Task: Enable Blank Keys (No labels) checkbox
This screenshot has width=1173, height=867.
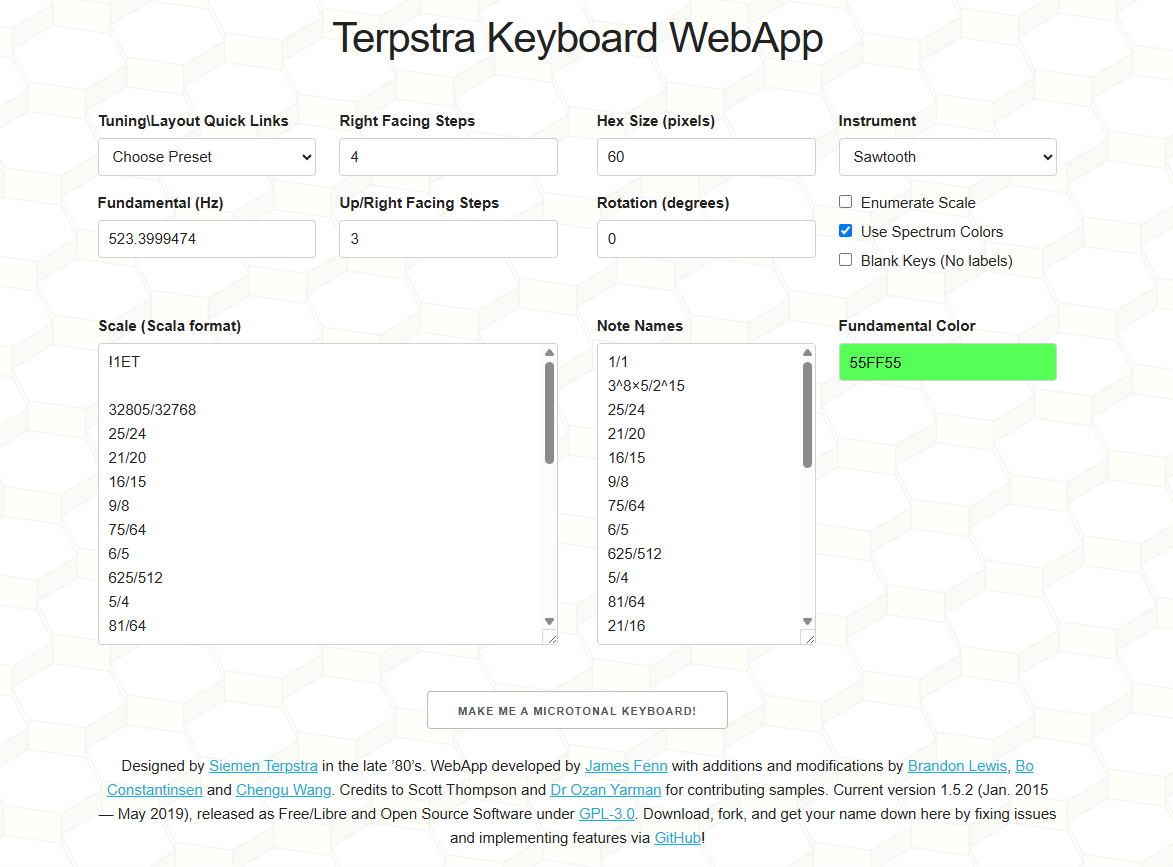Action: pyautogui.click(x=845, y=260)
